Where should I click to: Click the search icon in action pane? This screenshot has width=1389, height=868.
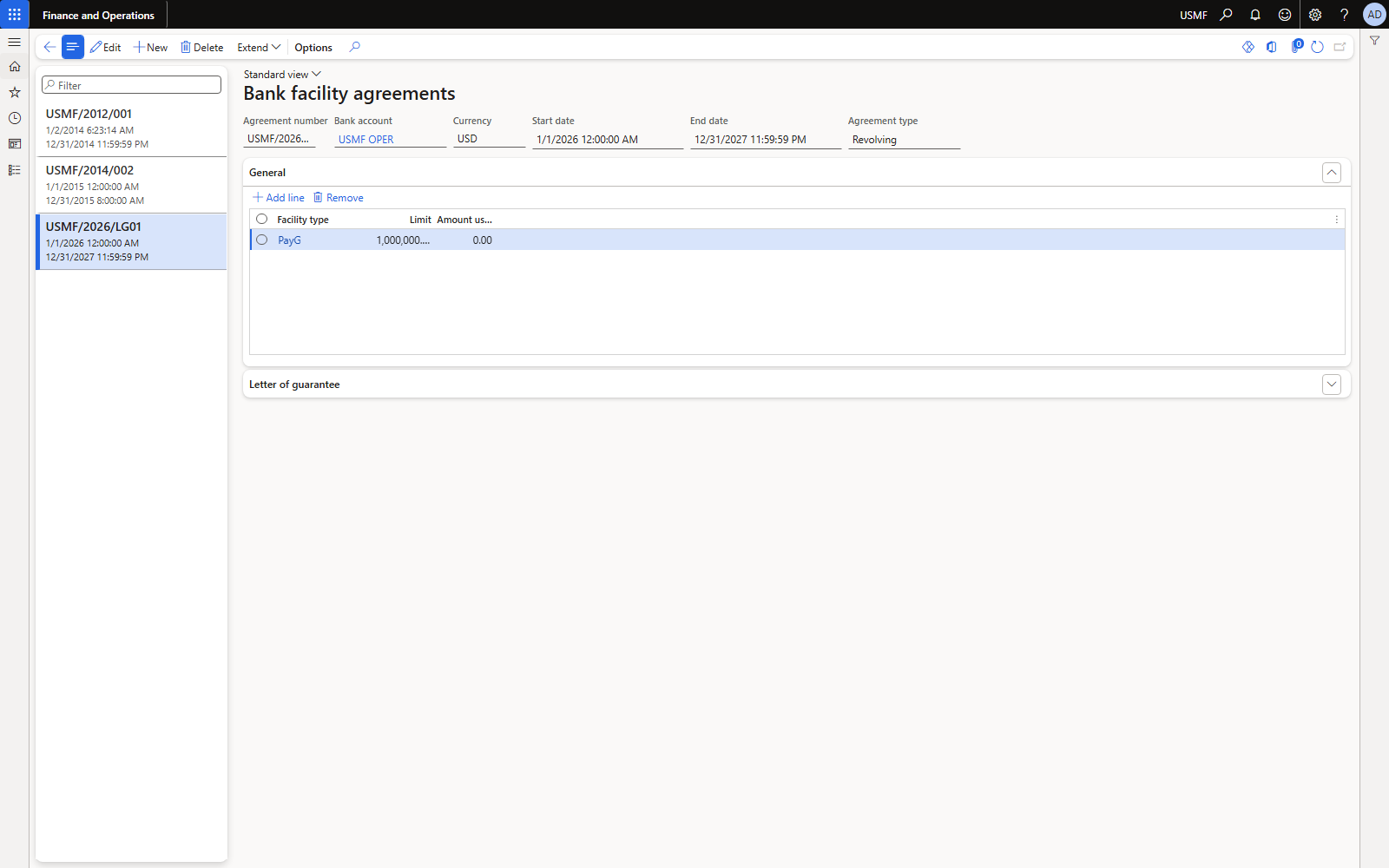tap(354, 47)
